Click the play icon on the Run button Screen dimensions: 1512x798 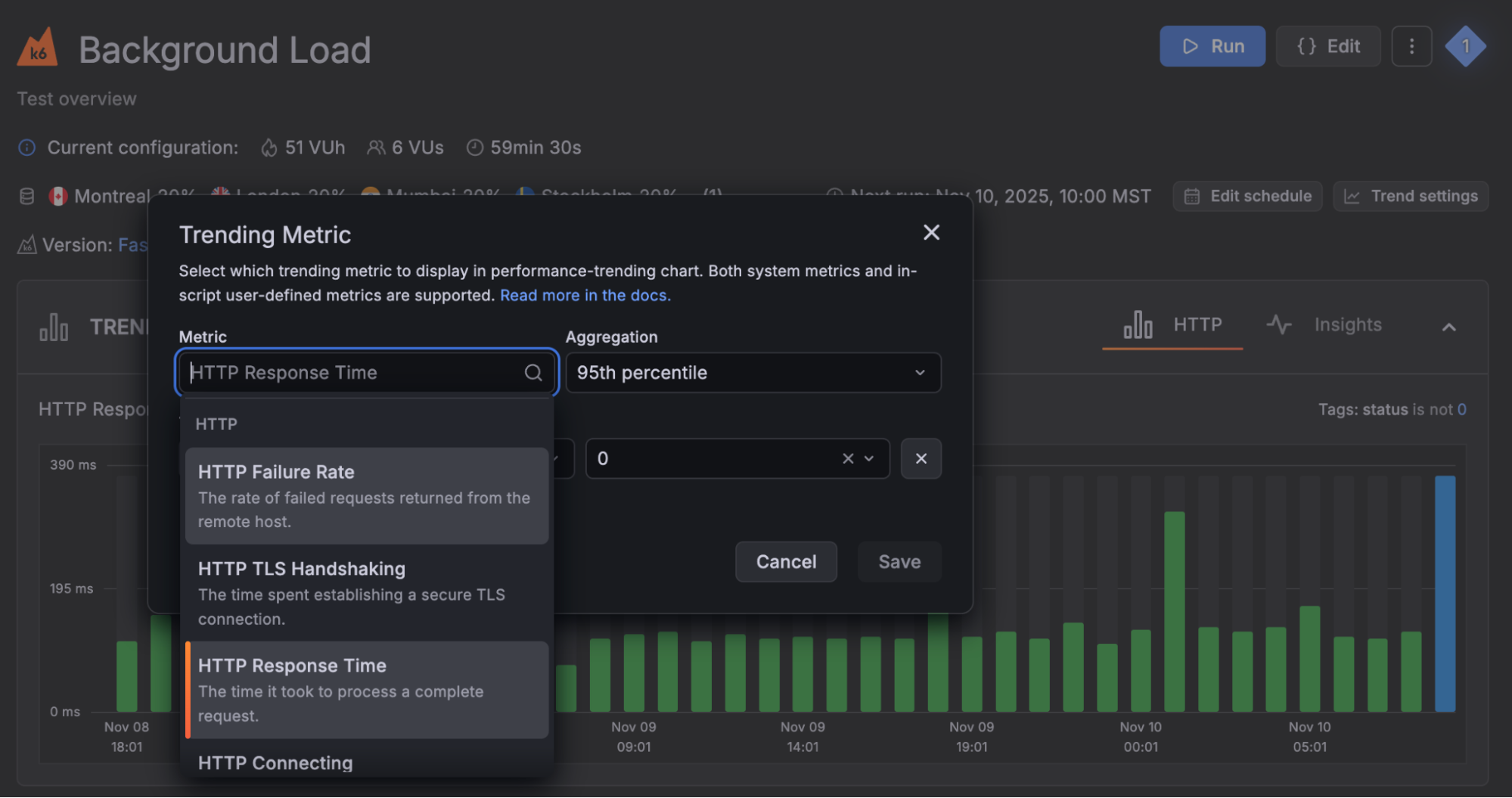pos(1190,45)
